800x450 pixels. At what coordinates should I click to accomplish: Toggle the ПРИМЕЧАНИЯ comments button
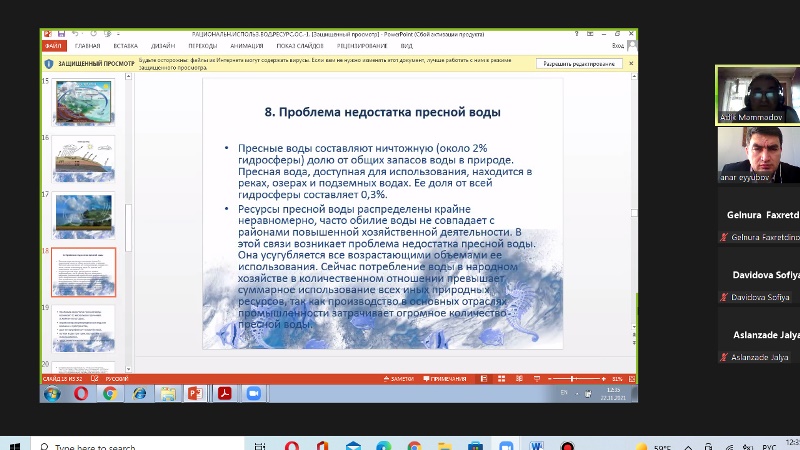445,379
